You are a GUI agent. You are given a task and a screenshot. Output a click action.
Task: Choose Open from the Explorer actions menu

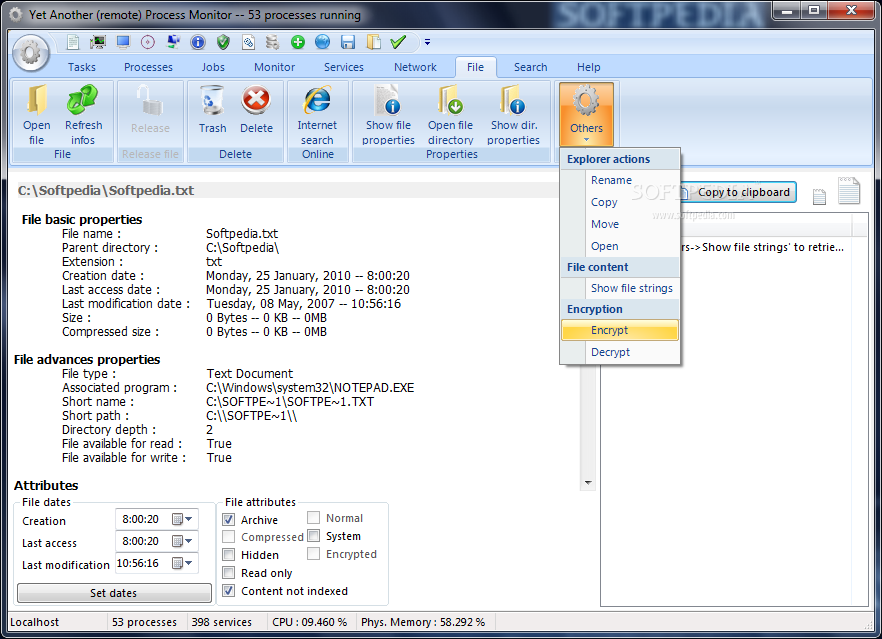(x=620, y=246)
